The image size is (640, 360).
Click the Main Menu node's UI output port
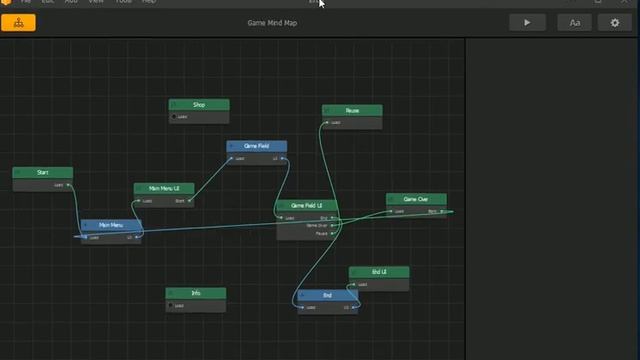pyautogui.click(x=136, y=238)
